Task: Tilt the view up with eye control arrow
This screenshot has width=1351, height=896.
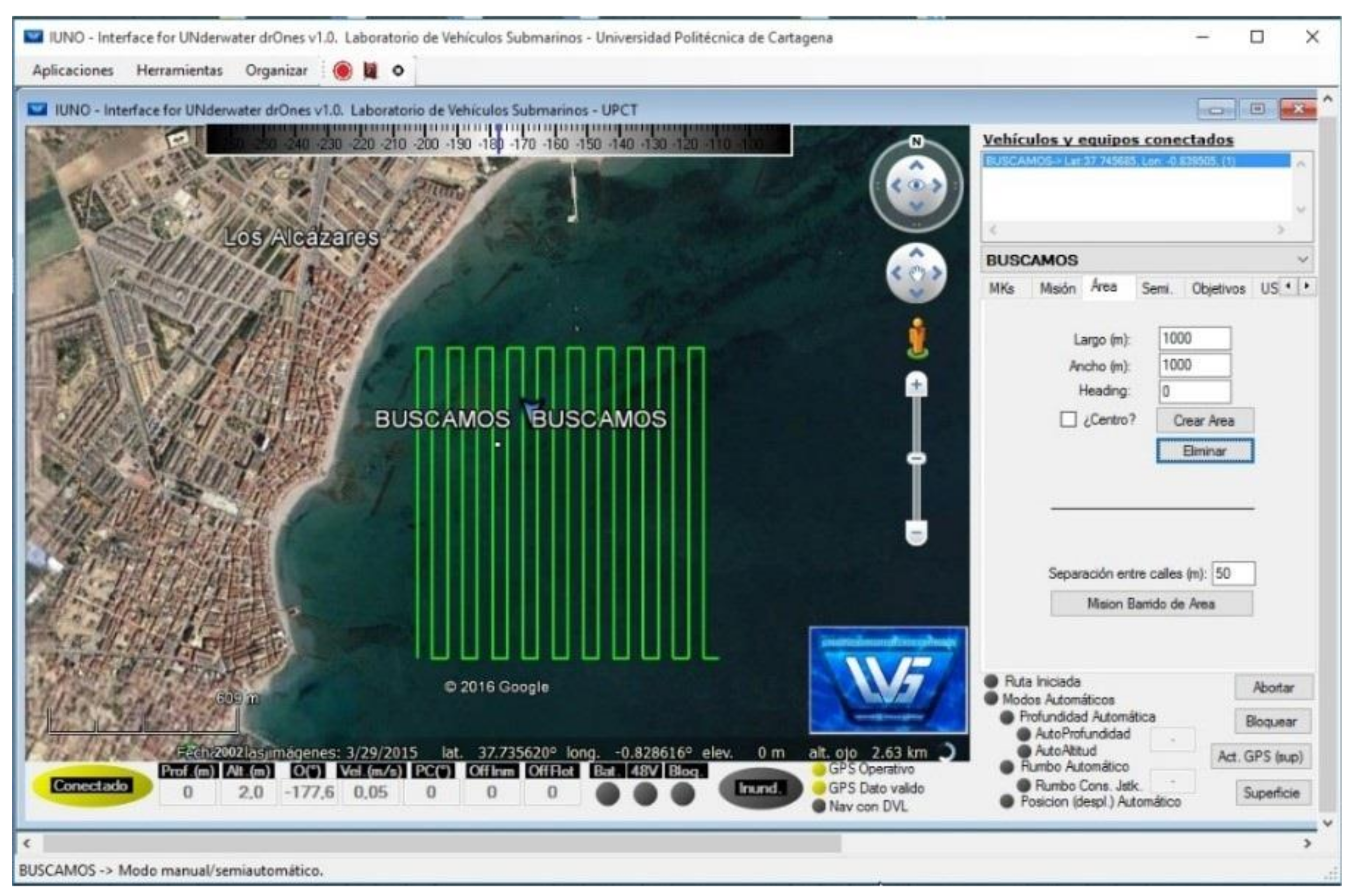Action: 916,166
